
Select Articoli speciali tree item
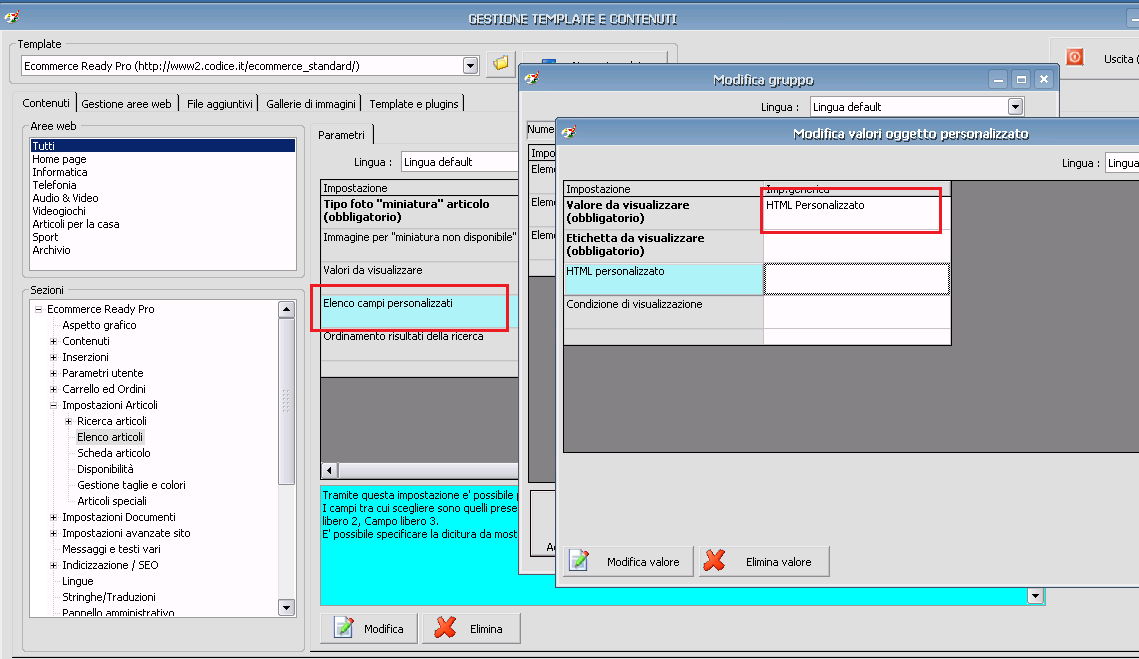[112, 501]
